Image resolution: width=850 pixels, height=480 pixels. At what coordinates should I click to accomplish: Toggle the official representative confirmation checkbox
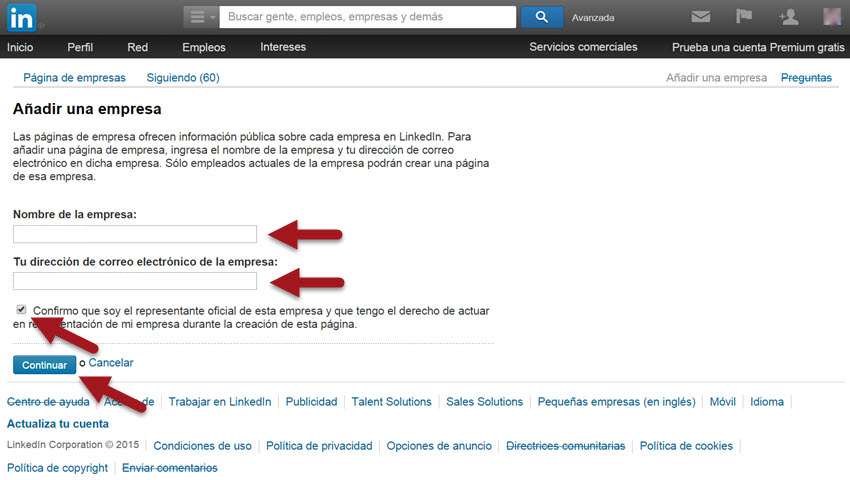click(x=22, y=310)
